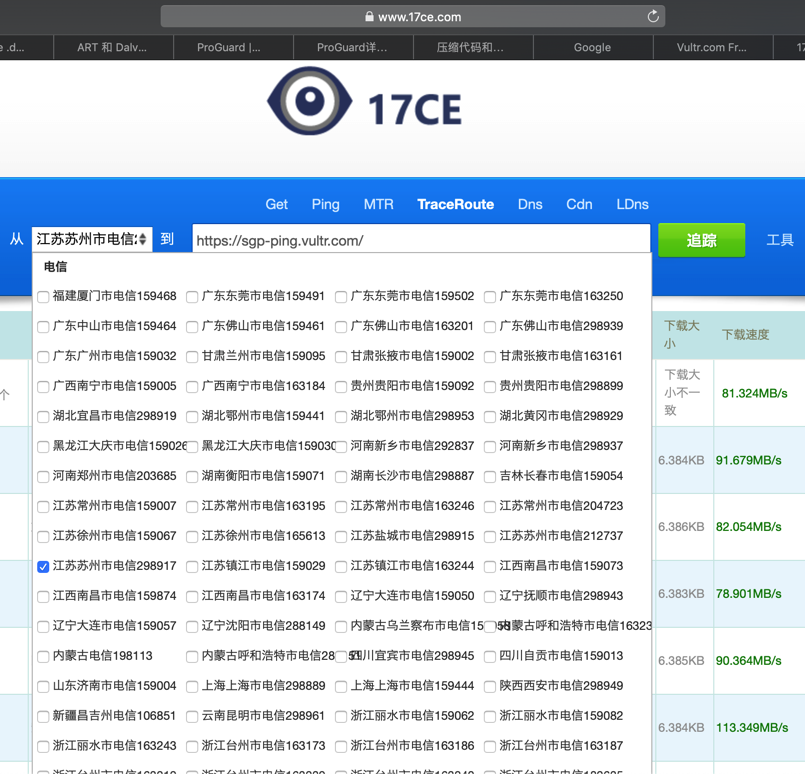The width and height of the screenshot is (805, 774).
Task: Switch to the ProGuard |... browser tab
Action: click(x=233, y=47)
